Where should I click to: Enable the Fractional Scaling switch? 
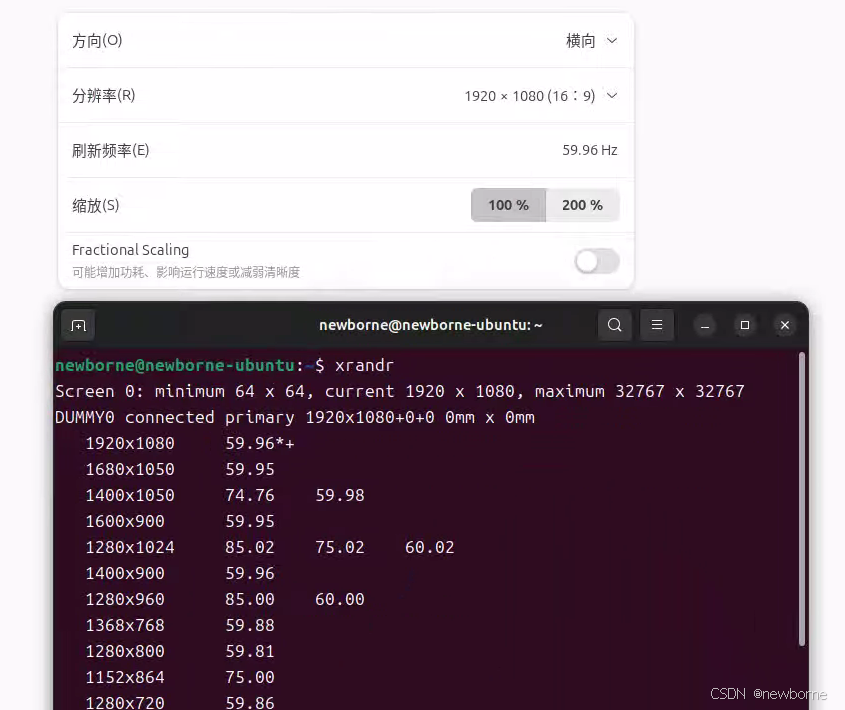pyautogui.click(x=597, y=261)
